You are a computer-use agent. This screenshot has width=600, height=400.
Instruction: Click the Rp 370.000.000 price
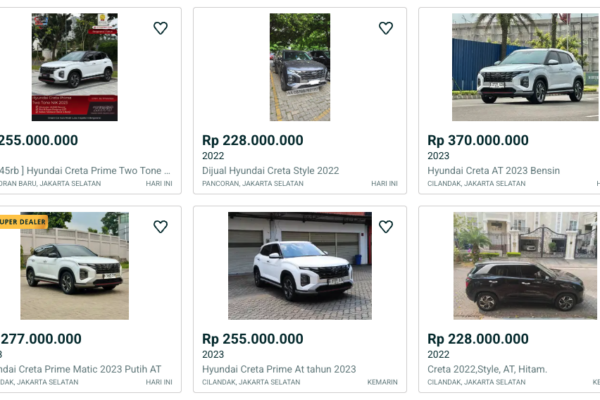tap(478, 141)
